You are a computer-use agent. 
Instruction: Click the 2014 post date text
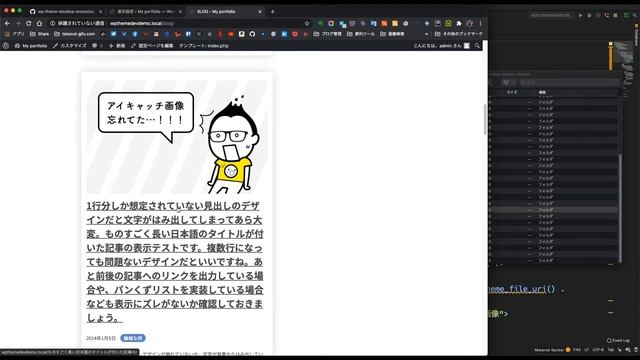pyautogui.click(x=101, y=338)
